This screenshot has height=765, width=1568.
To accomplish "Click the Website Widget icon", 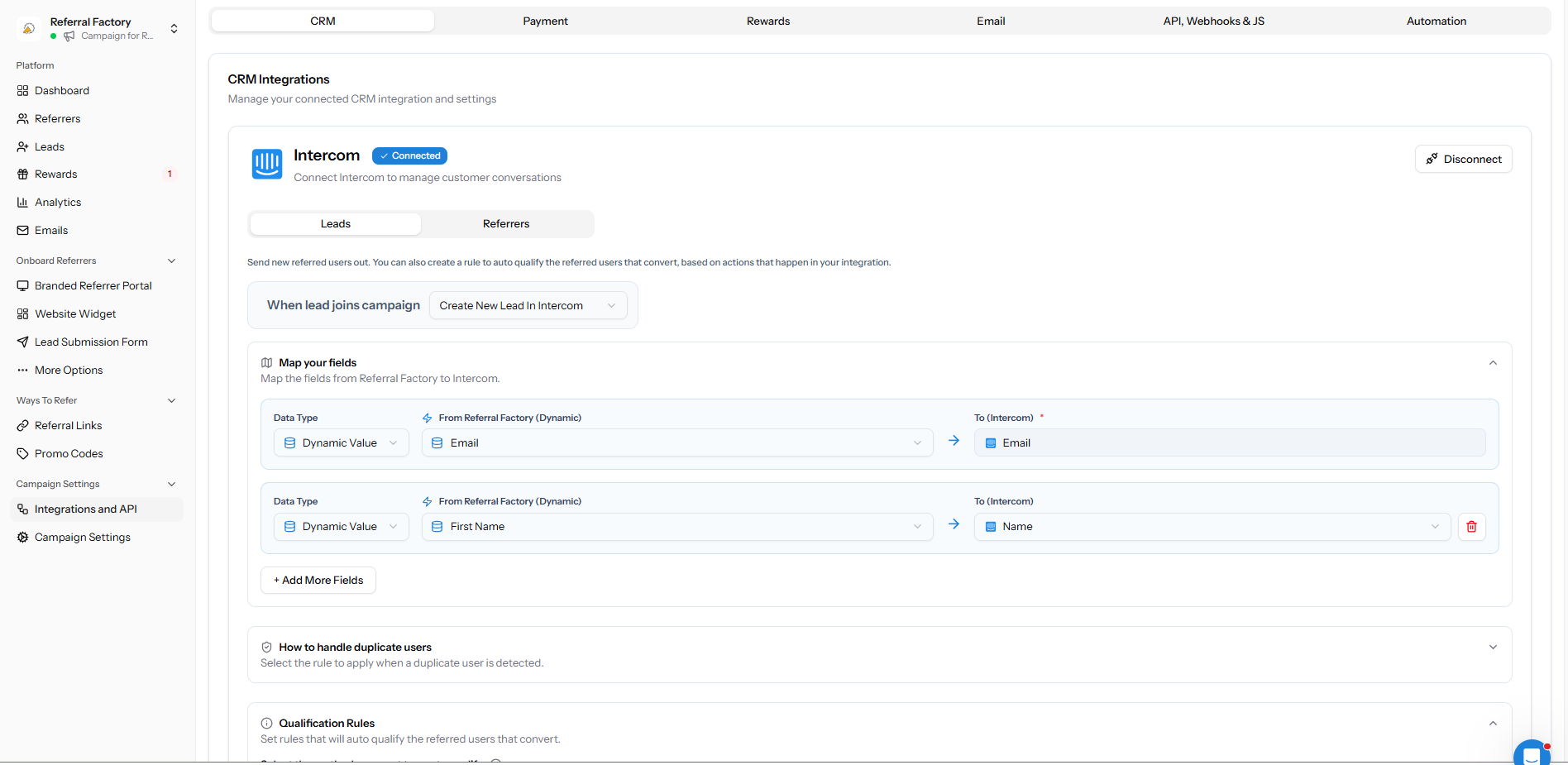I will click(x=22, y=314).
